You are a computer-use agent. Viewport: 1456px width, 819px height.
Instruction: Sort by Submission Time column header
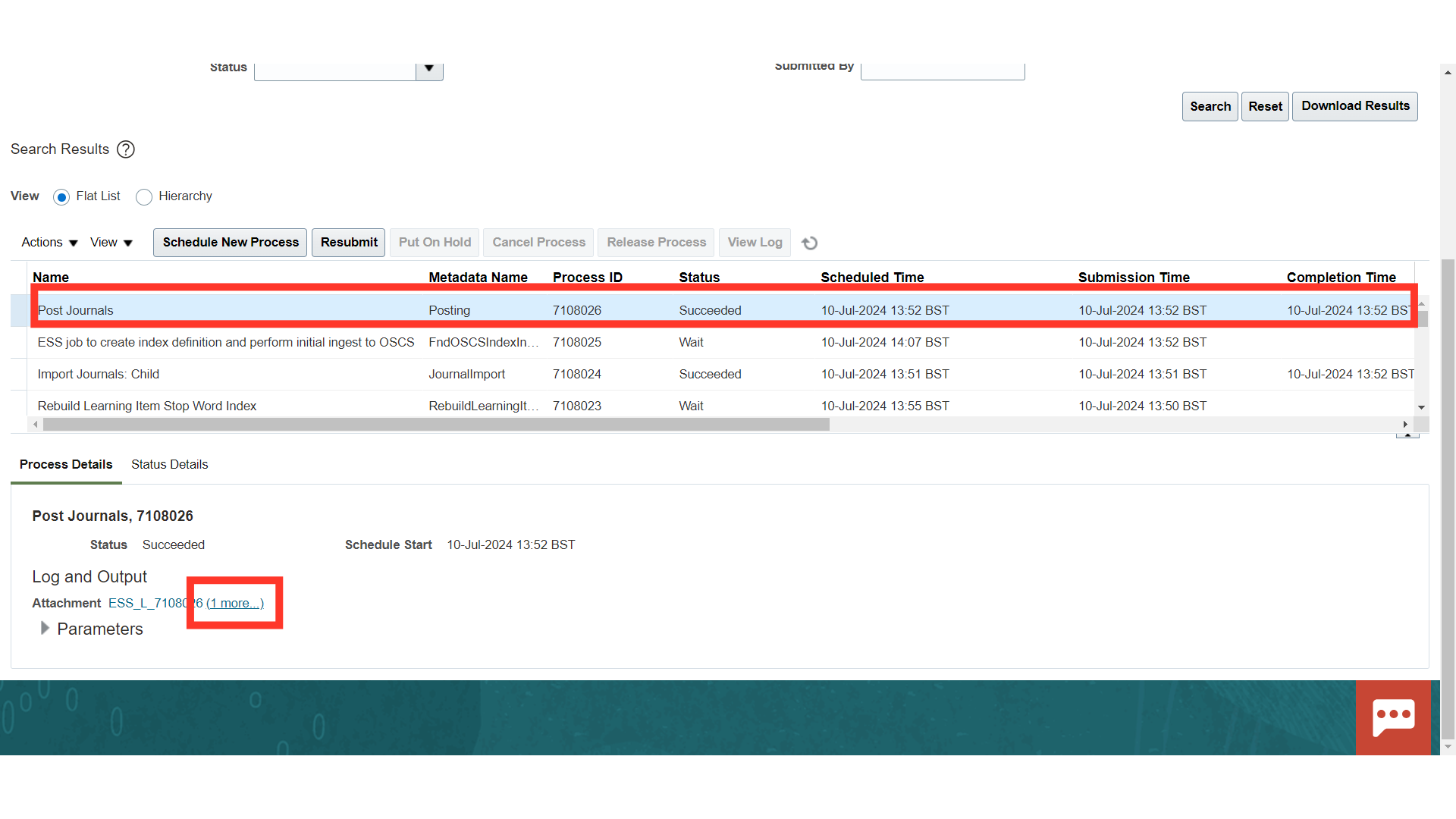tap(1134, 278)
